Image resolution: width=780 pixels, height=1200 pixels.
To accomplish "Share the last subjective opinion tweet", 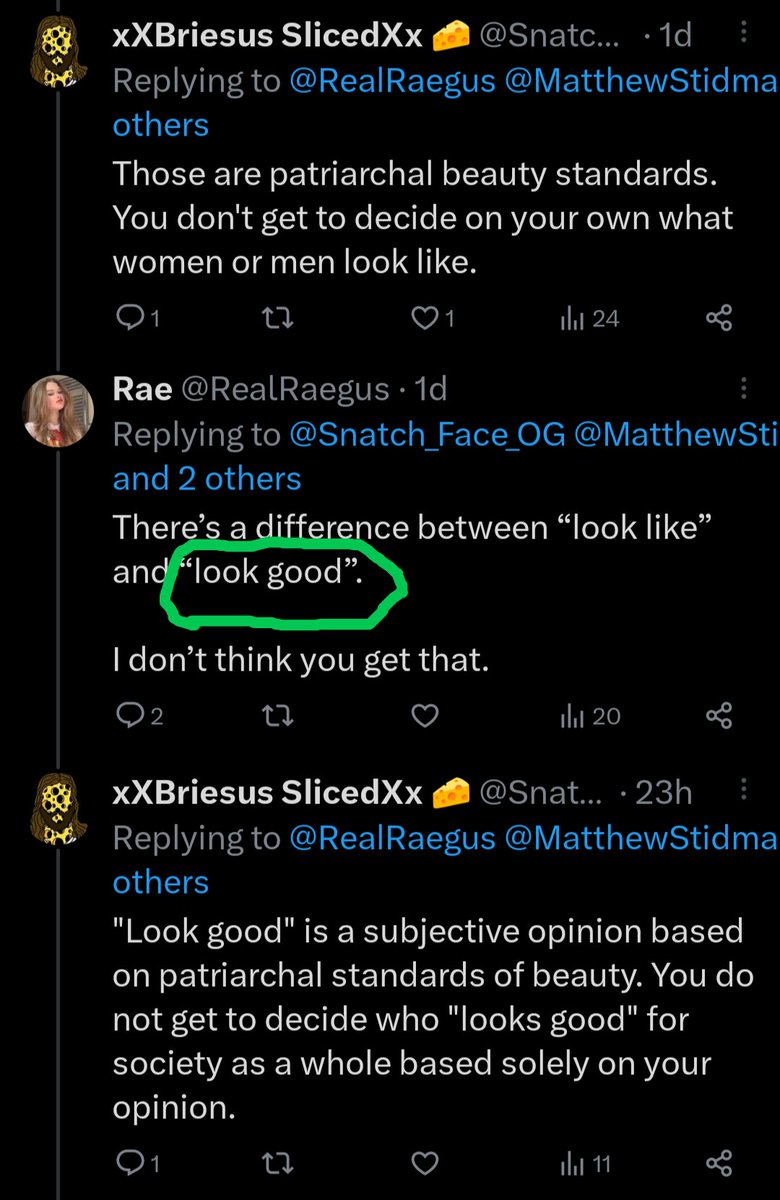I will click(x=719, y=1163).
